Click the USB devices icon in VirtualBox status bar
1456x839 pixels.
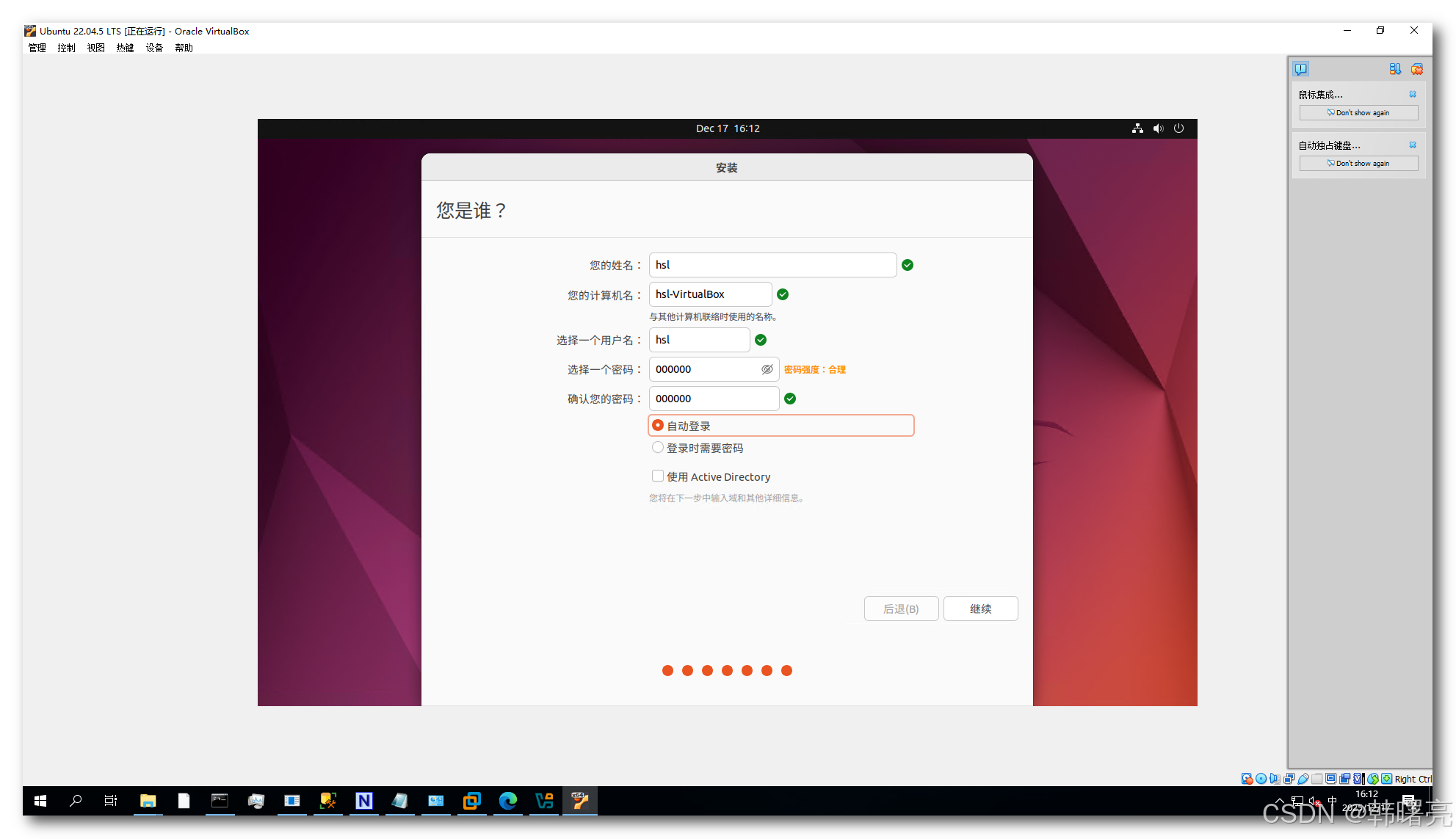[x=1303, y=779]
